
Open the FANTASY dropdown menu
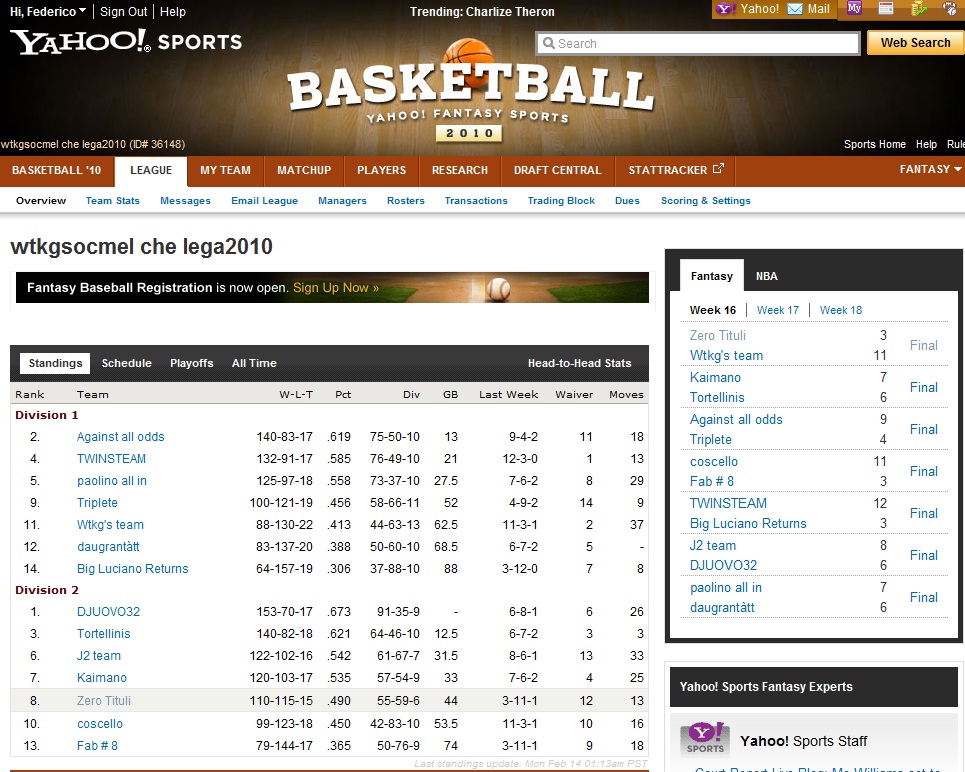pyautogui.click(x=930, y=170)
